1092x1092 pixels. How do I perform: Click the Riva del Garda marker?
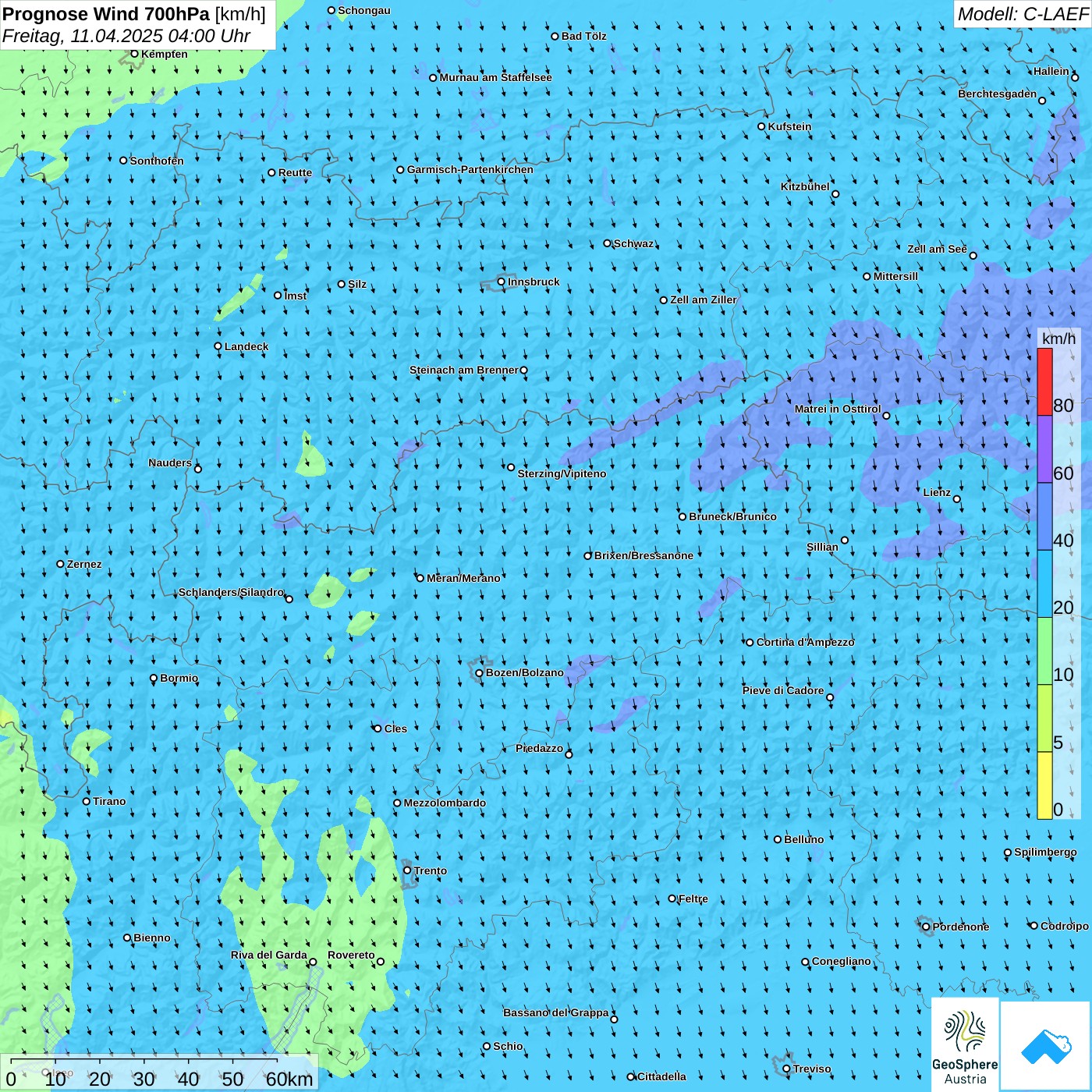[x=313, y=962]
